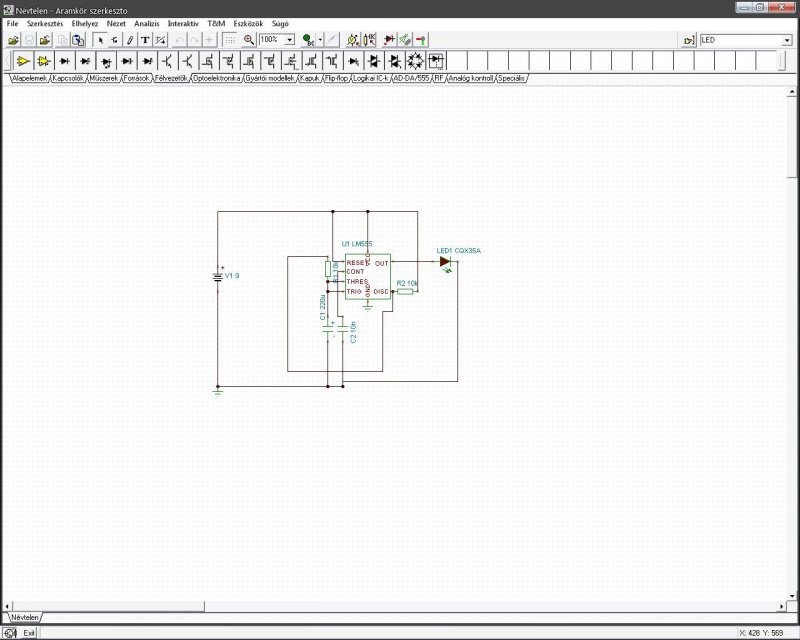Switch to the Gyártói modellek tab

(x=270, y=78)
